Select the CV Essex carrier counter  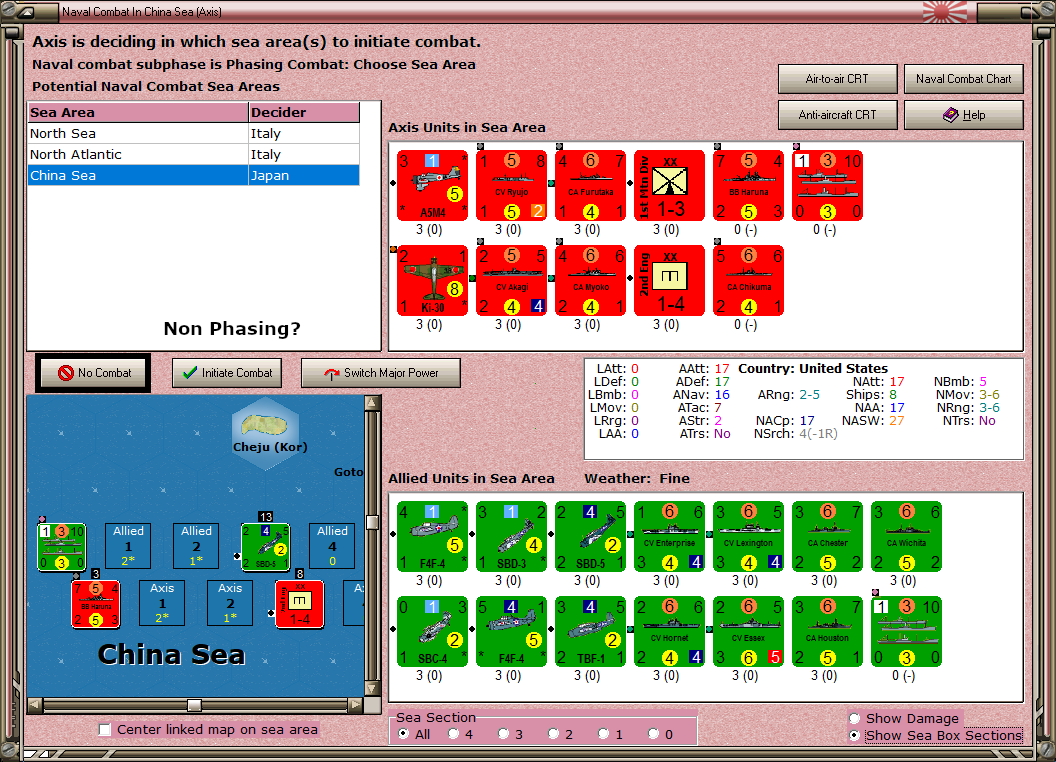748,631
